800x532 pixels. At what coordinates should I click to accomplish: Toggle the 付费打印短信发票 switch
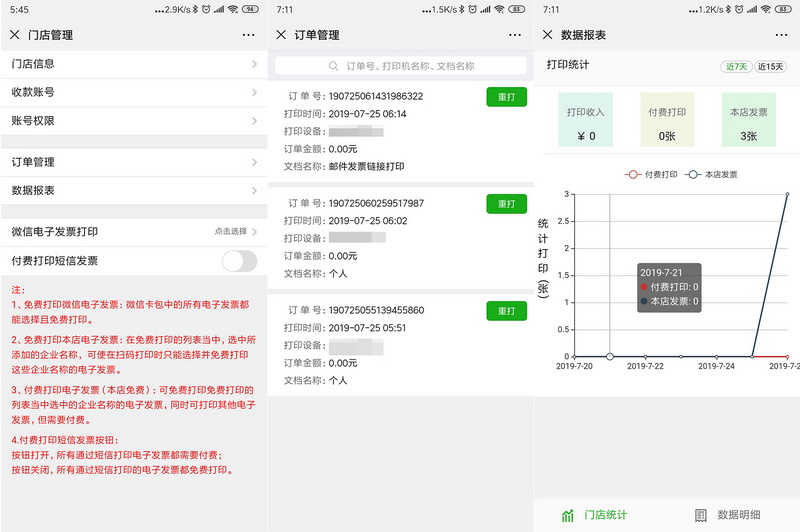point(239,261)
